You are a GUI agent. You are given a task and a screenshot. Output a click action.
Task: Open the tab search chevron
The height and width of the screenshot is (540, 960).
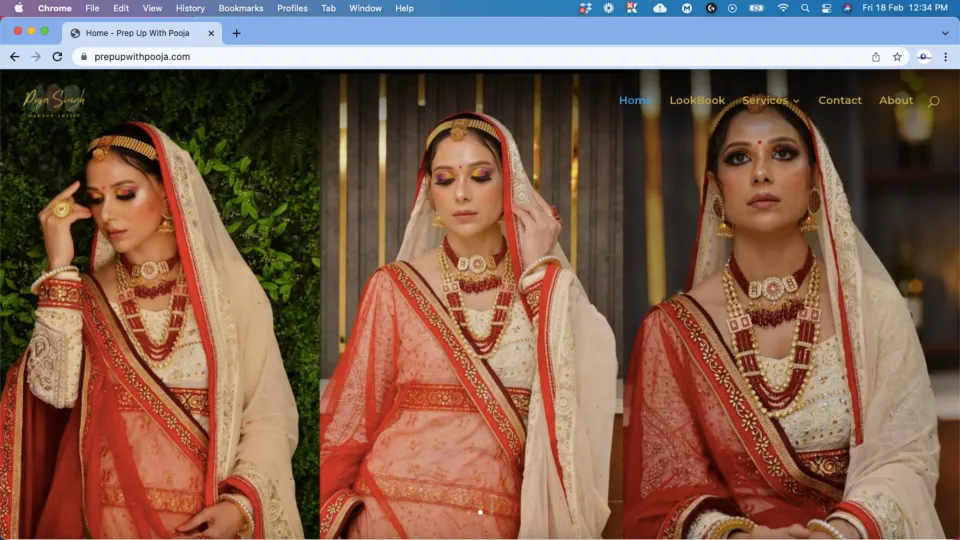coord(945,33)
